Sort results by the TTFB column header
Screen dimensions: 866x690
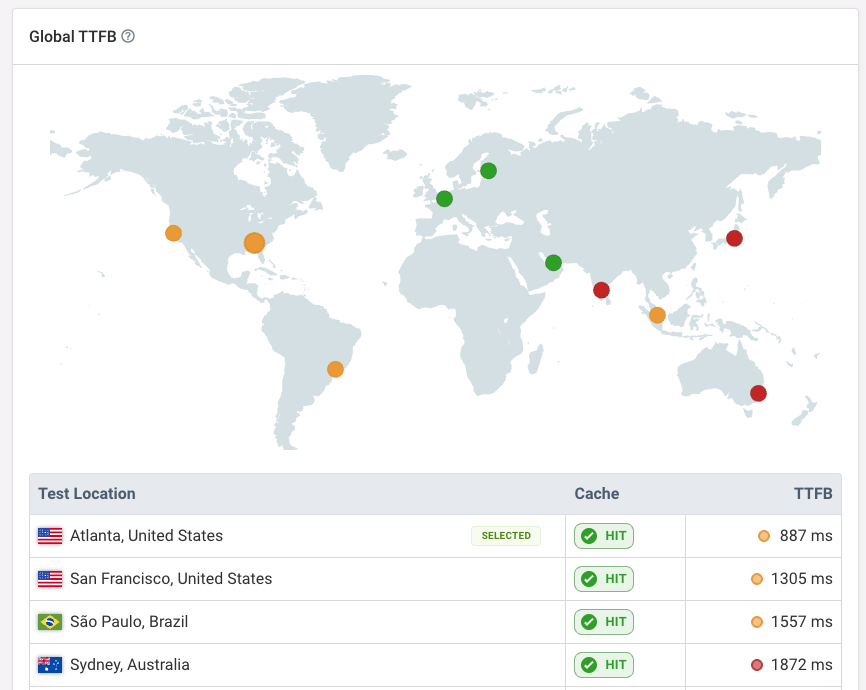[813, 493]
